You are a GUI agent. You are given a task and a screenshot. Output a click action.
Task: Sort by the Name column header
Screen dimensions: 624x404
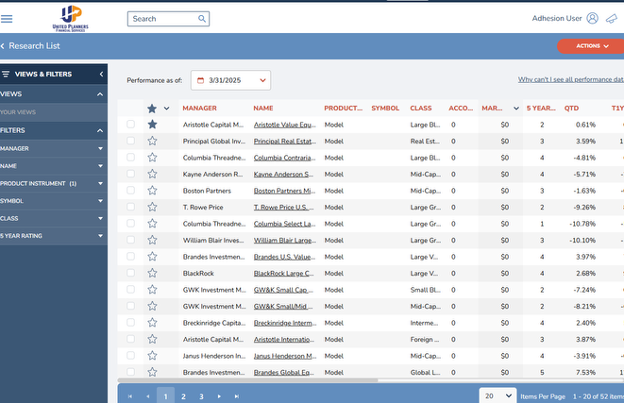click(263, 108)
